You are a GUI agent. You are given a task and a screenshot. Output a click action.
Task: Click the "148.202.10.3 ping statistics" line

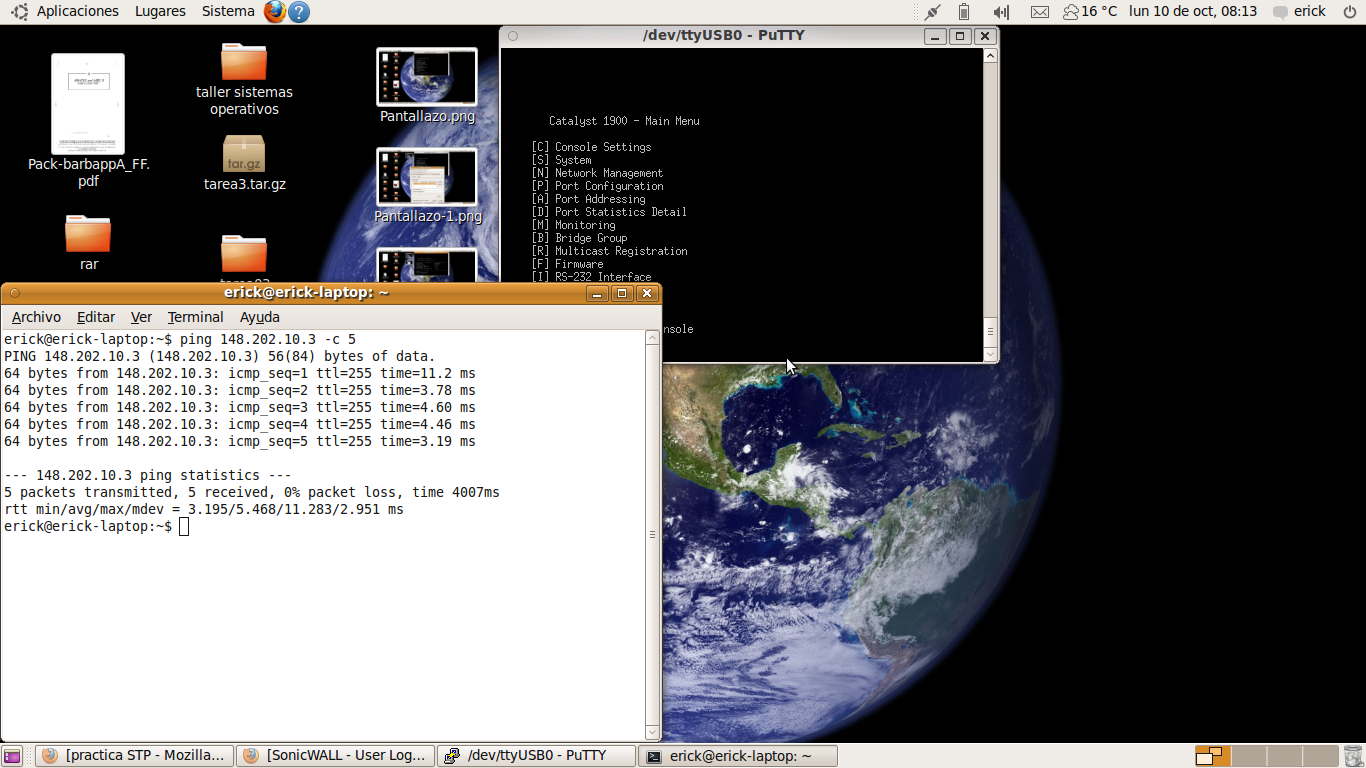pos(148,475)
